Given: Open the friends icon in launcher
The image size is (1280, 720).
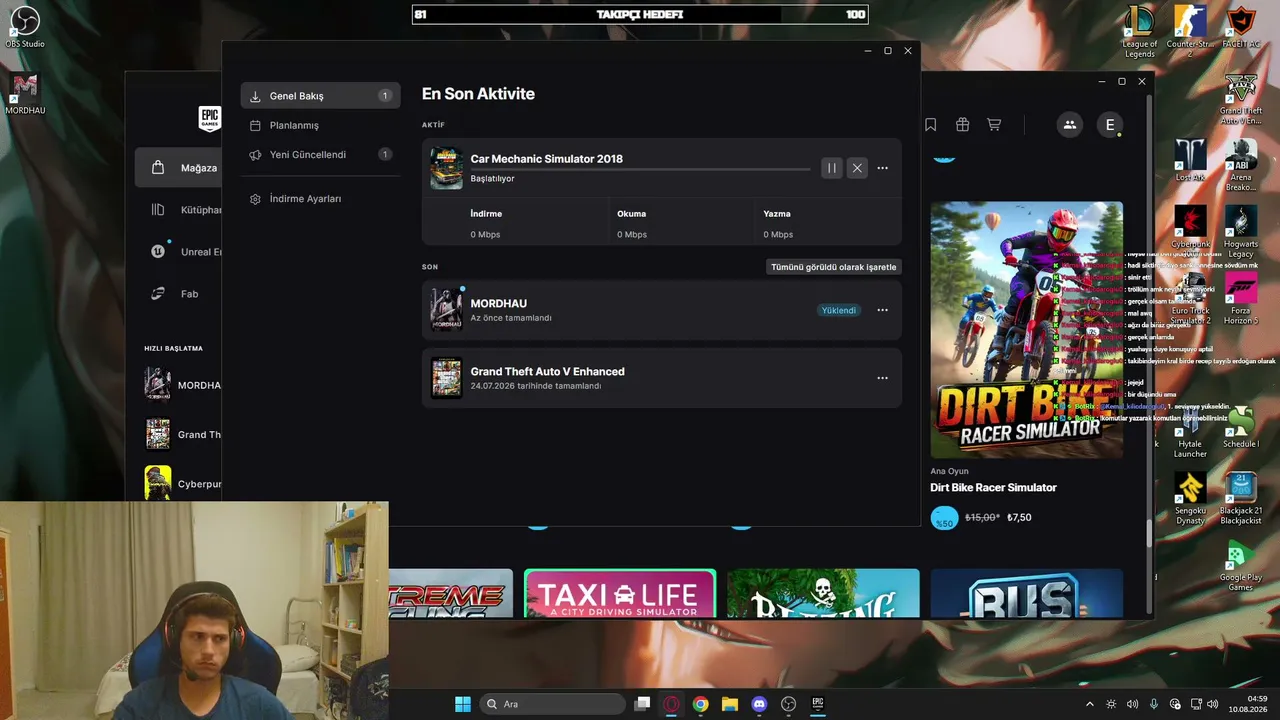Looking at the screenshot, I should (1070, 125).
